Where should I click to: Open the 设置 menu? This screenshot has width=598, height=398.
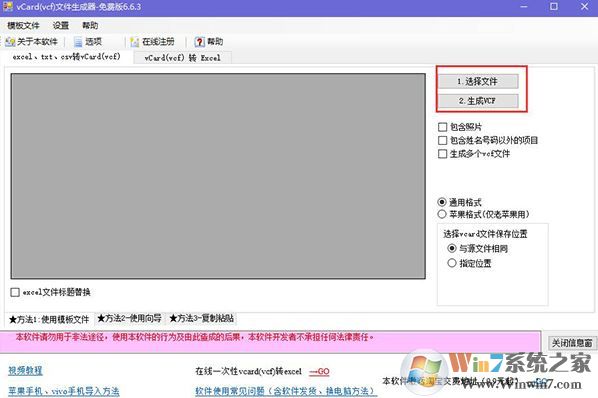(61, 26)
